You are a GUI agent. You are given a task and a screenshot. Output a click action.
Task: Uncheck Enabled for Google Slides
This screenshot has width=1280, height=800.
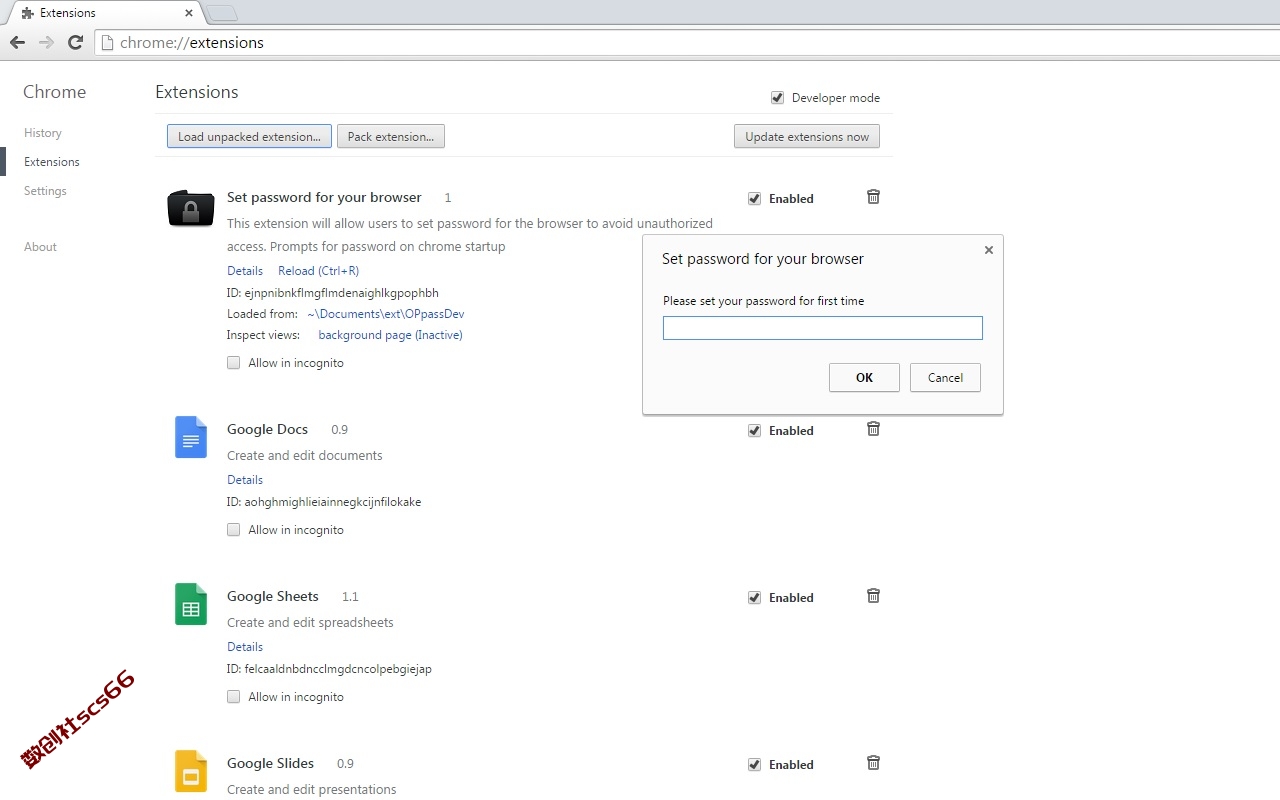pos(754,764)
